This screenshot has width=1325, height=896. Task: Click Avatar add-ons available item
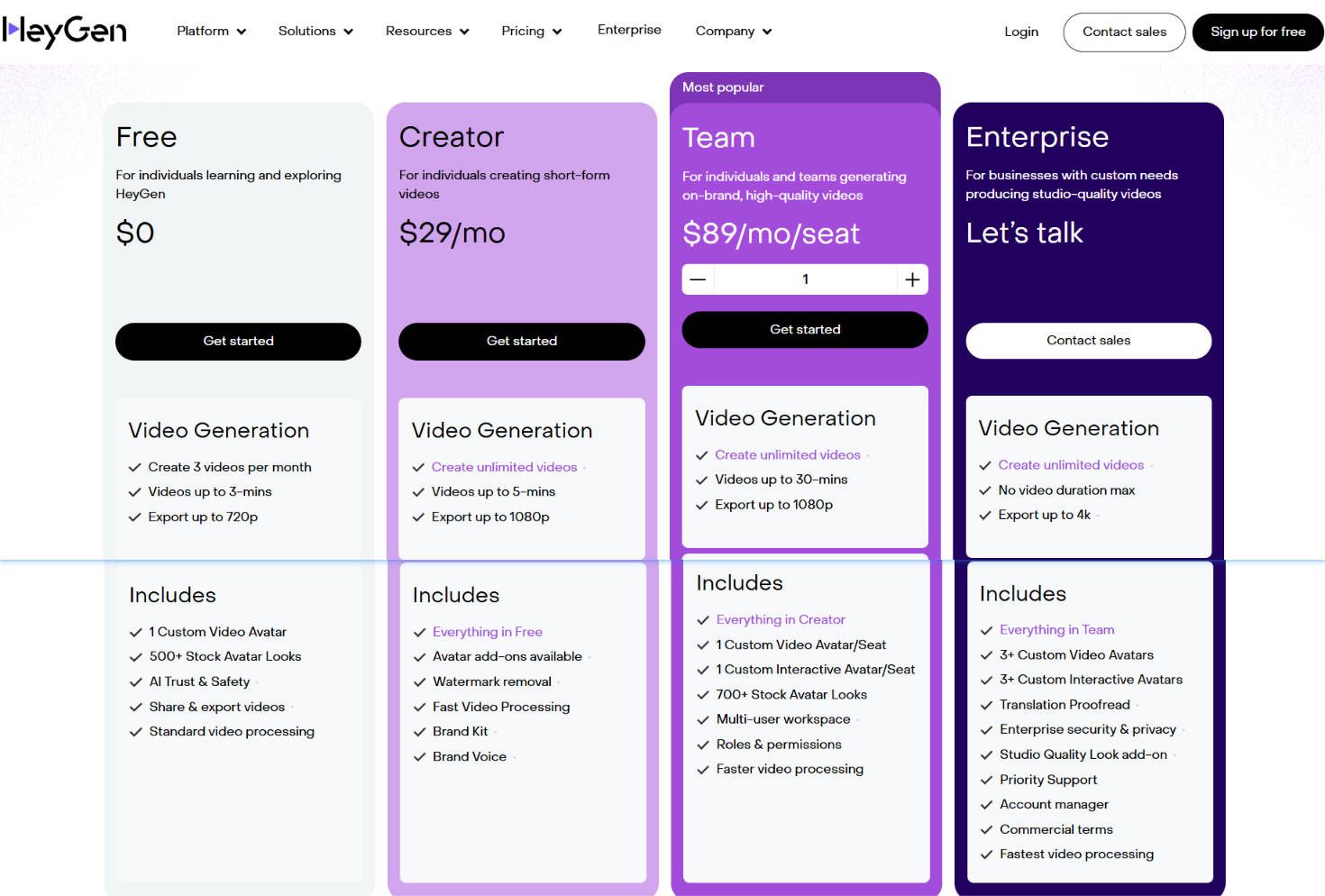click(507, 656)
